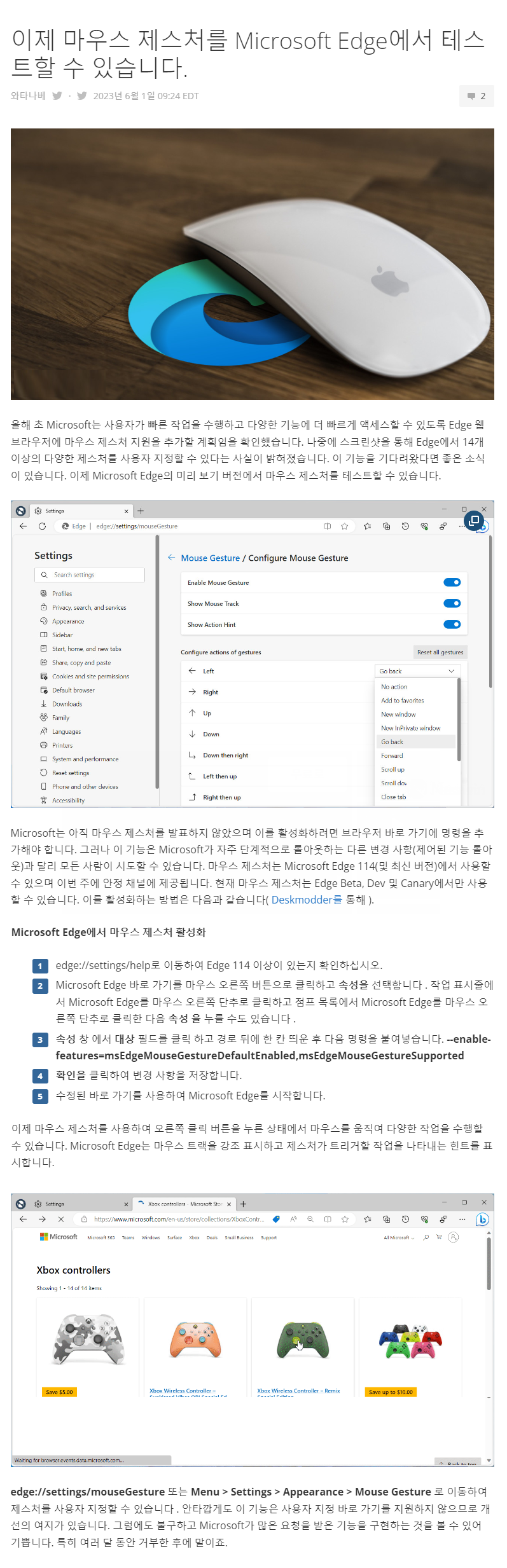The height and width of the screenshot is (1568, 507).
Task: Click zoom magnifier icon in Xbox screenshot address bar
Action: (x=310, y=1220)
